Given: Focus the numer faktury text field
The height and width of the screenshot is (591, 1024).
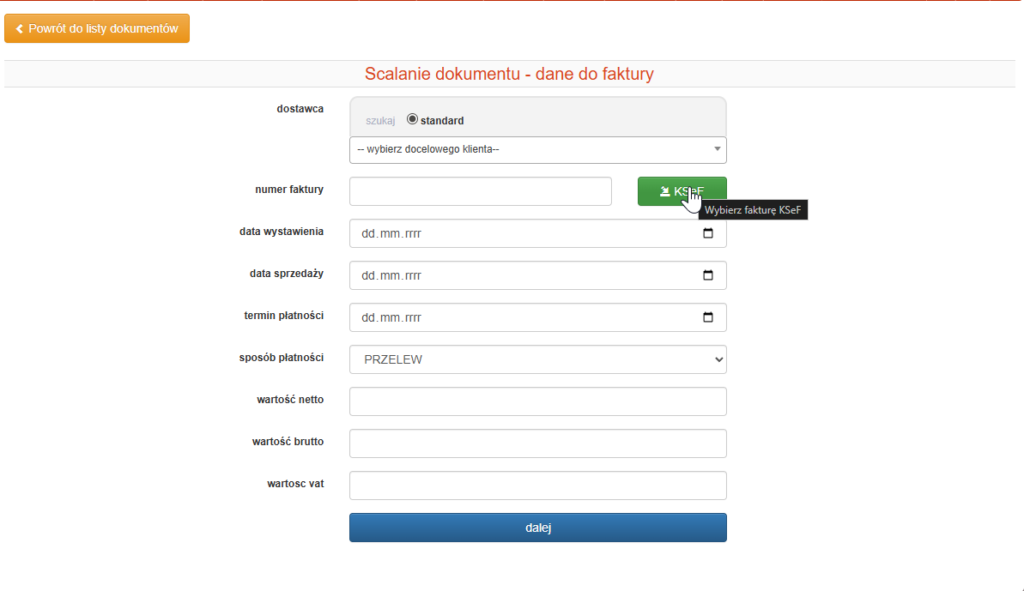Looking at the screenshot, I should [480, 192].
